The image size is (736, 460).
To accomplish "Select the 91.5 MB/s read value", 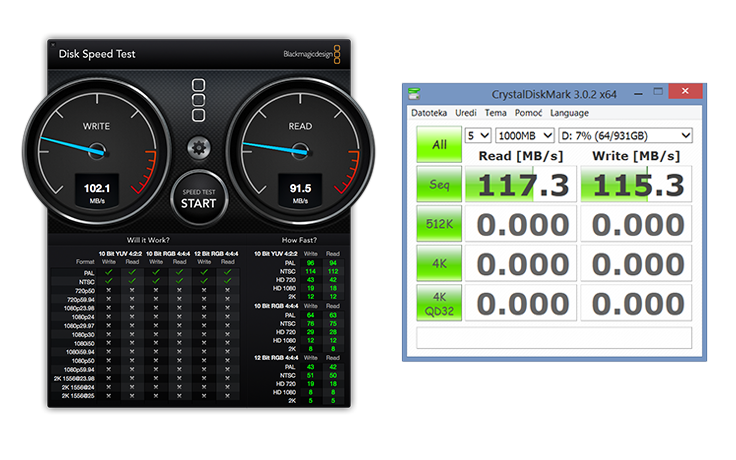I will pos(300,190).
